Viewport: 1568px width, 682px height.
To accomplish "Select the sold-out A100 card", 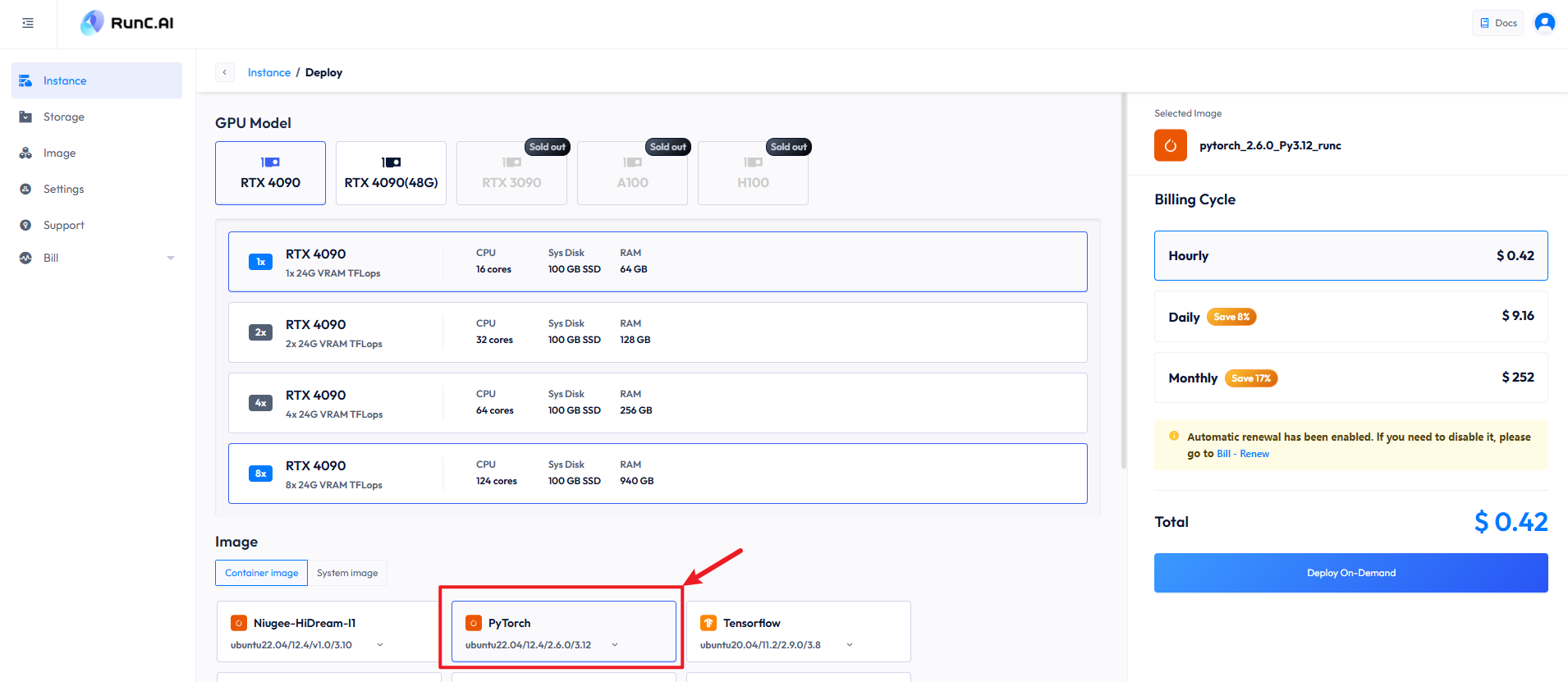I will point(632,173).
